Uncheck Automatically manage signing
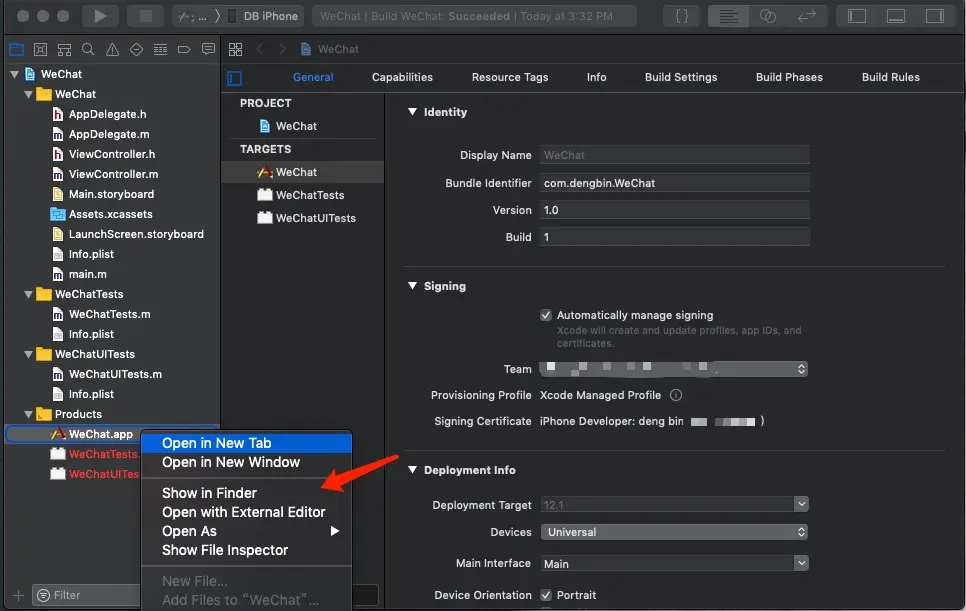This screenshot has width=966, height=611. pos(546,315)
